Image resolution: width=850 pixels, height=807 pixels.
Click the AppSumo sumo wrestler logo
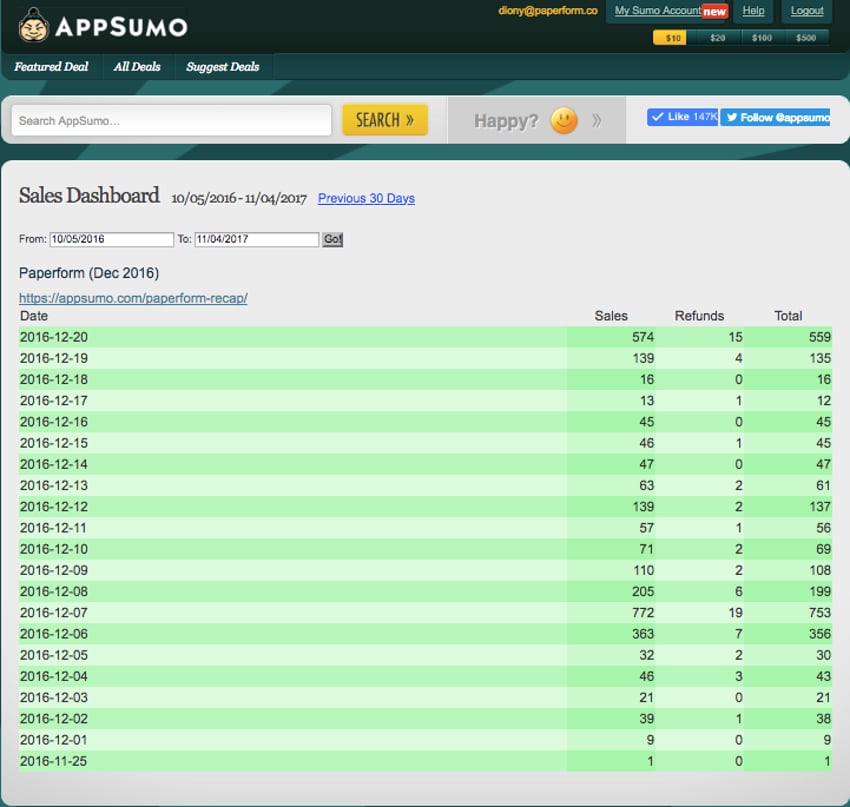102,25
